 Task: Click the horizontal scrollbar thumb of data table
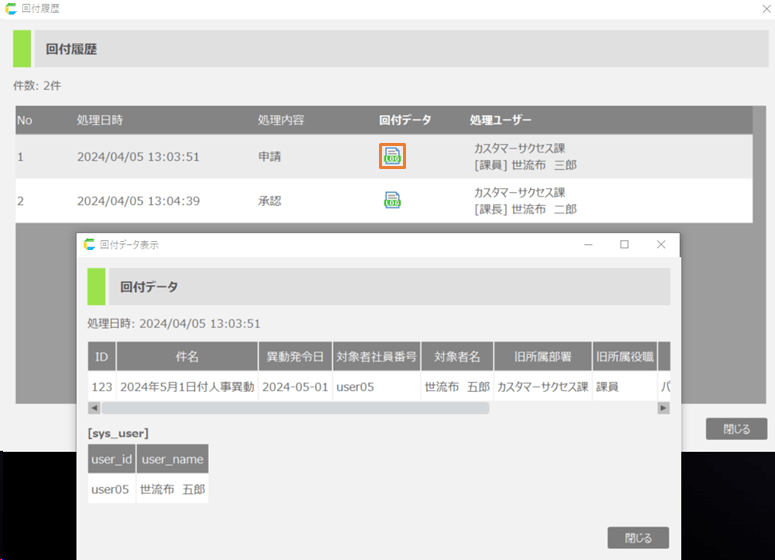pos(295,408)
